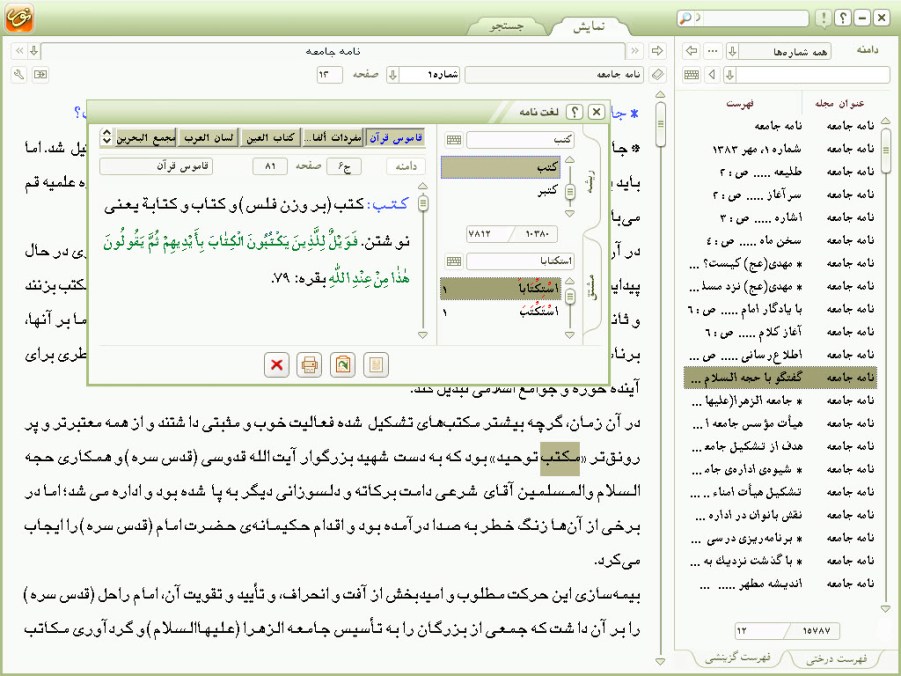Click the dictionary text scrollbar thumb
Screen dimensions: 901x676
click(x=423, y=203)
